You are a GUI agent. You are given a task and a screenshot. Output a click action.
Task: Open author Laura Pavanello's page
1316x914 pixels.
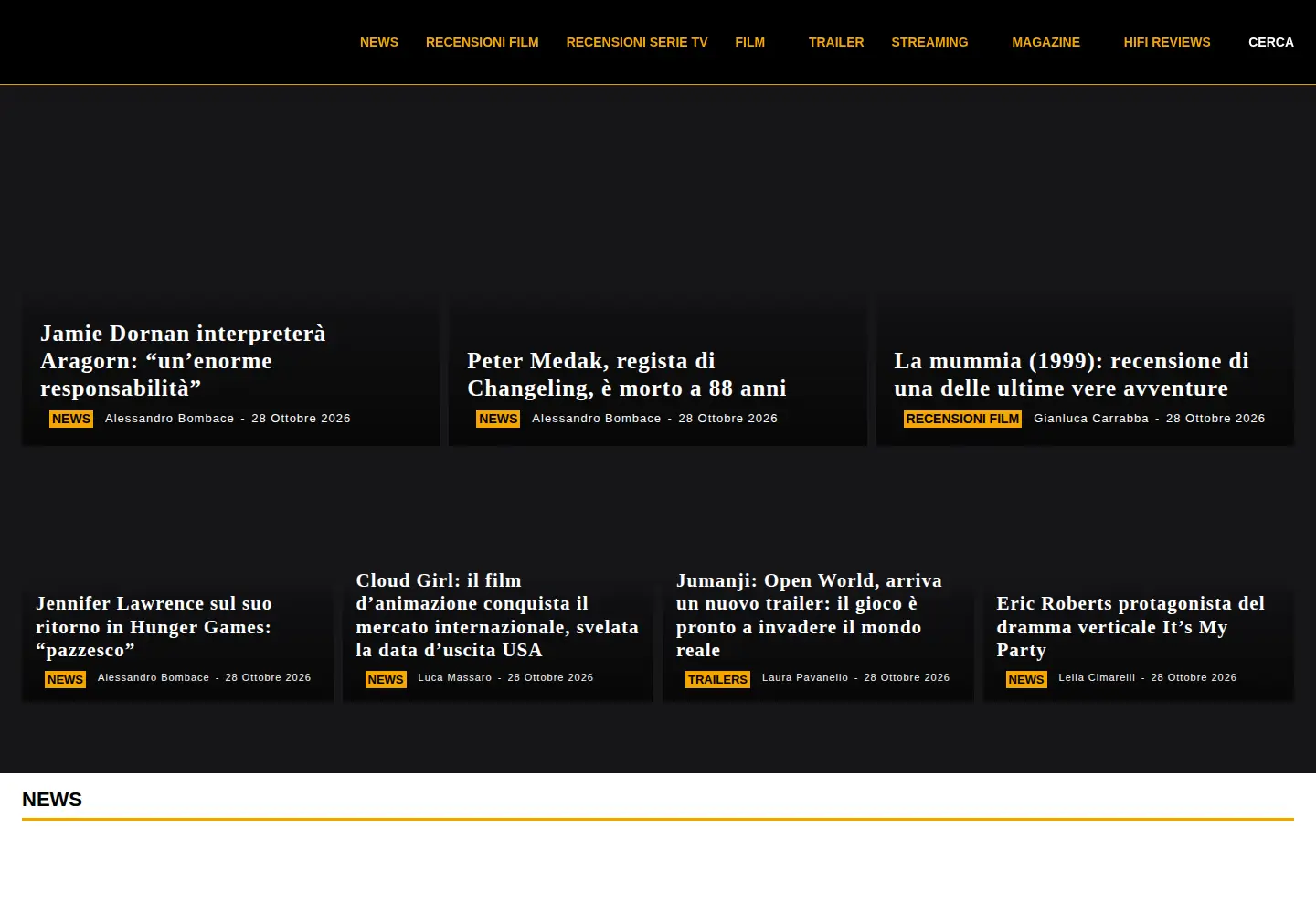click(805, 677)
